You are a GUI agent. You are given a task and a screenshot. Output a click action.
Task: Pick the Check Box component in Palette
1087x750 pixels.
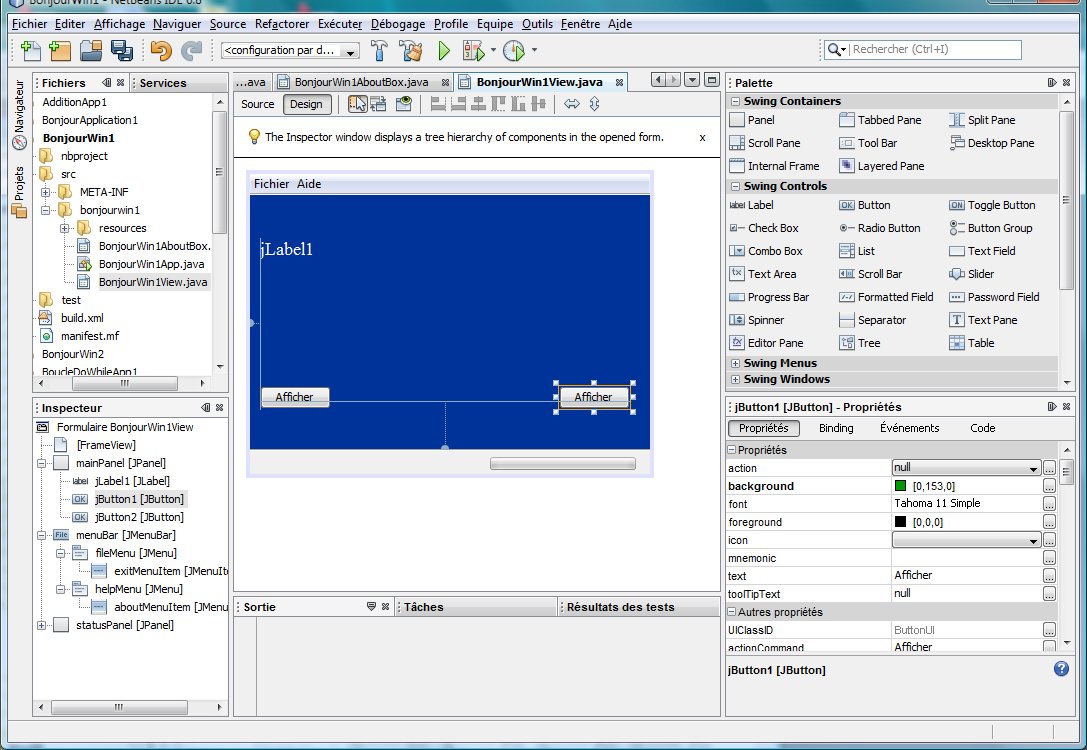pos(764,227)
